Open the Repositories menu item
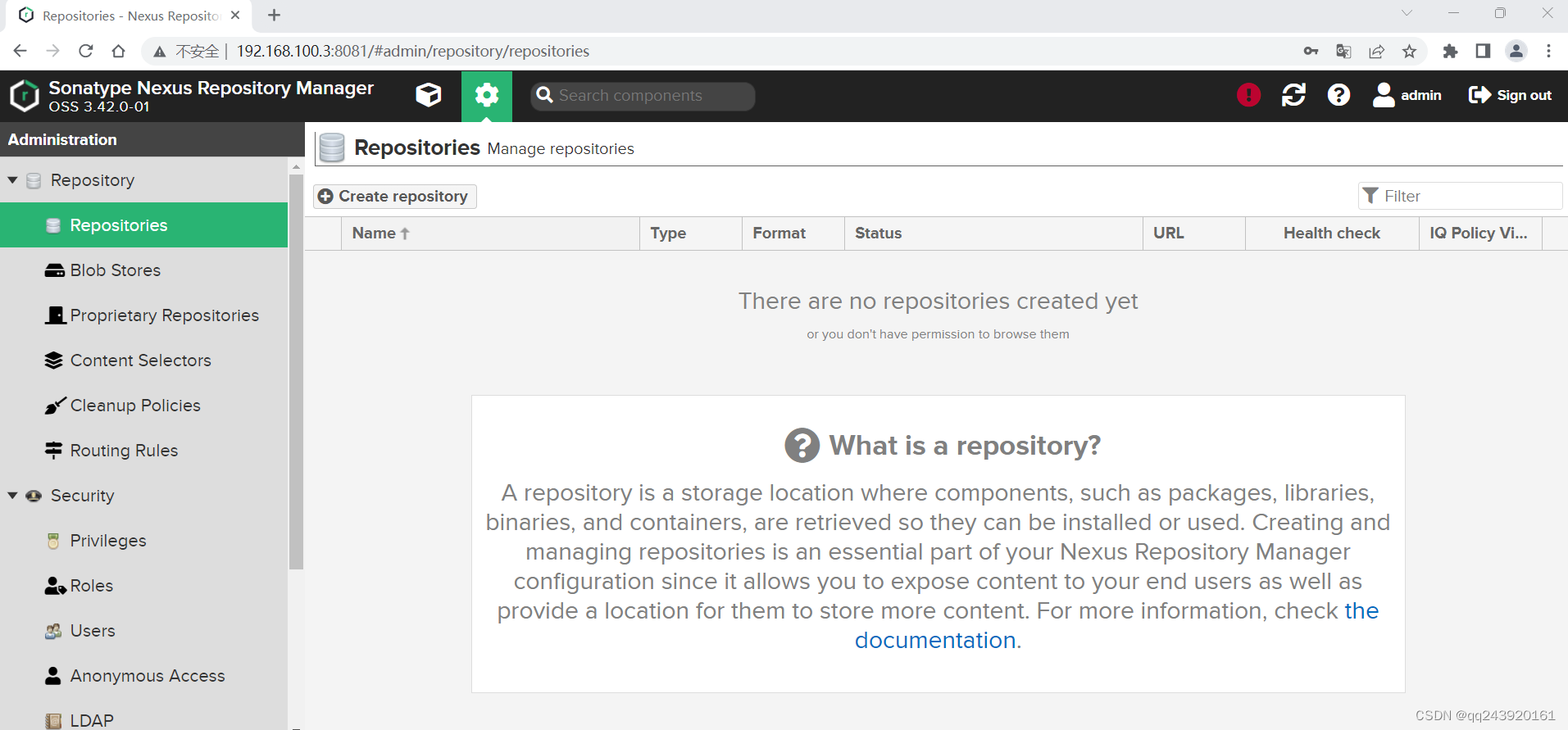This screenshot has width=1568, height=730. click(x=143, y=225)
